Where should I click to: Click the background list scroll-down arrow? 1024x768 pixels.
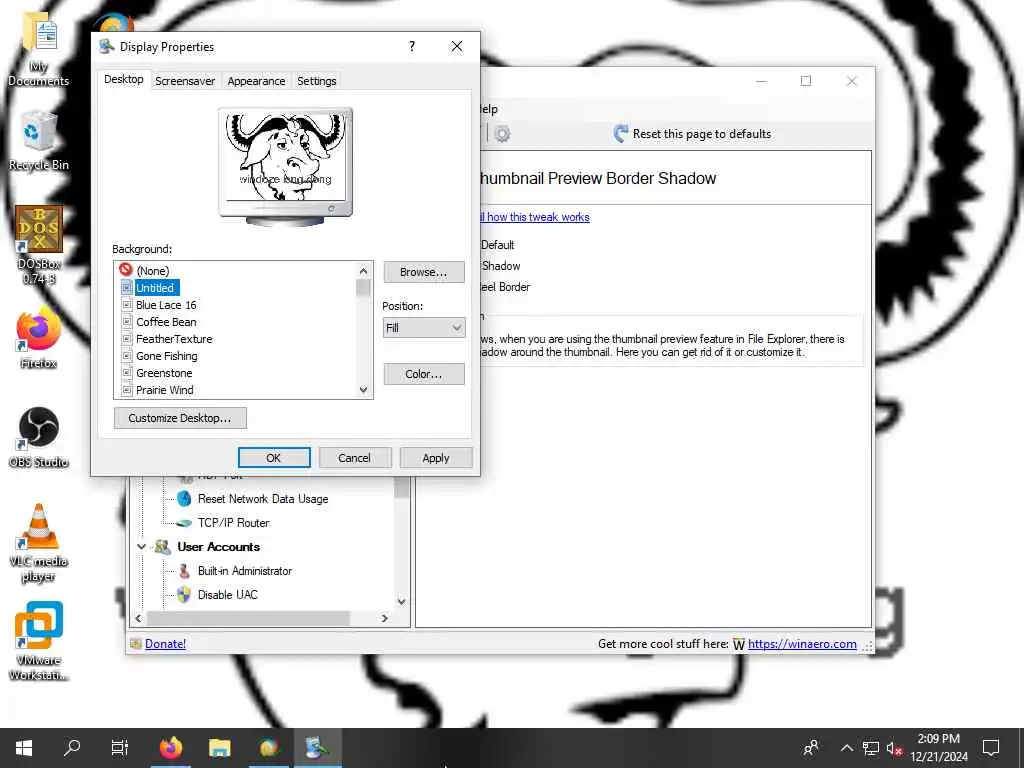363,390
